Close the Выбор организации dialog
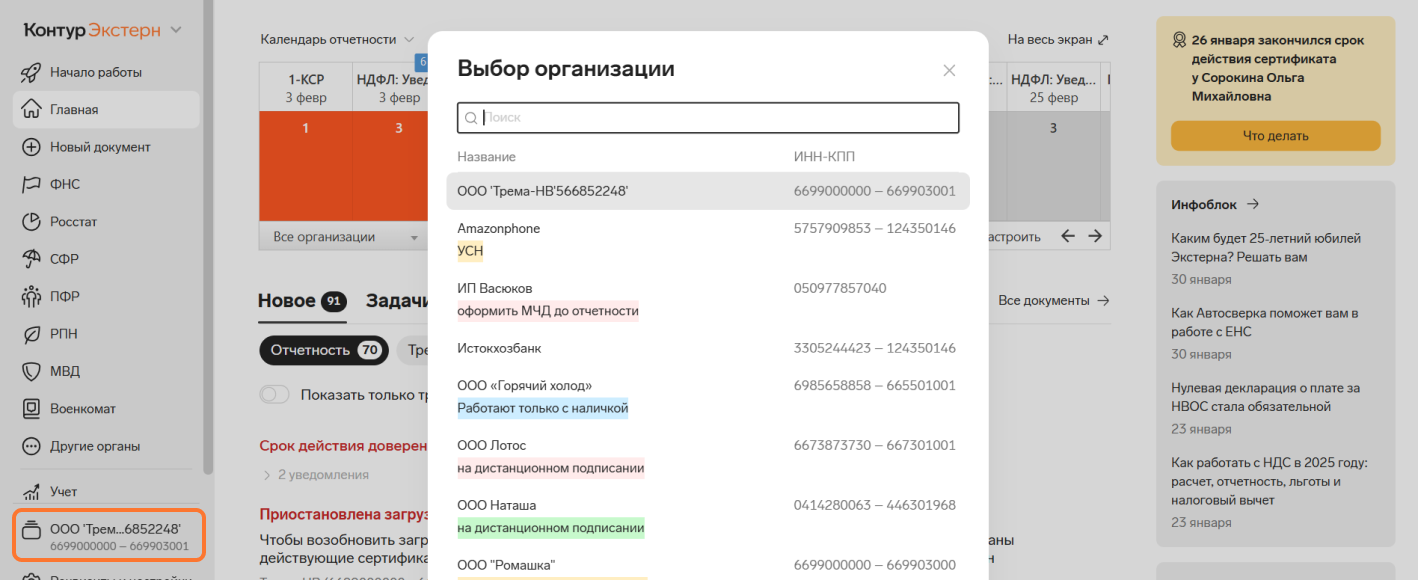Viewport: 1418px width, 580px height. tap(950, 70)
